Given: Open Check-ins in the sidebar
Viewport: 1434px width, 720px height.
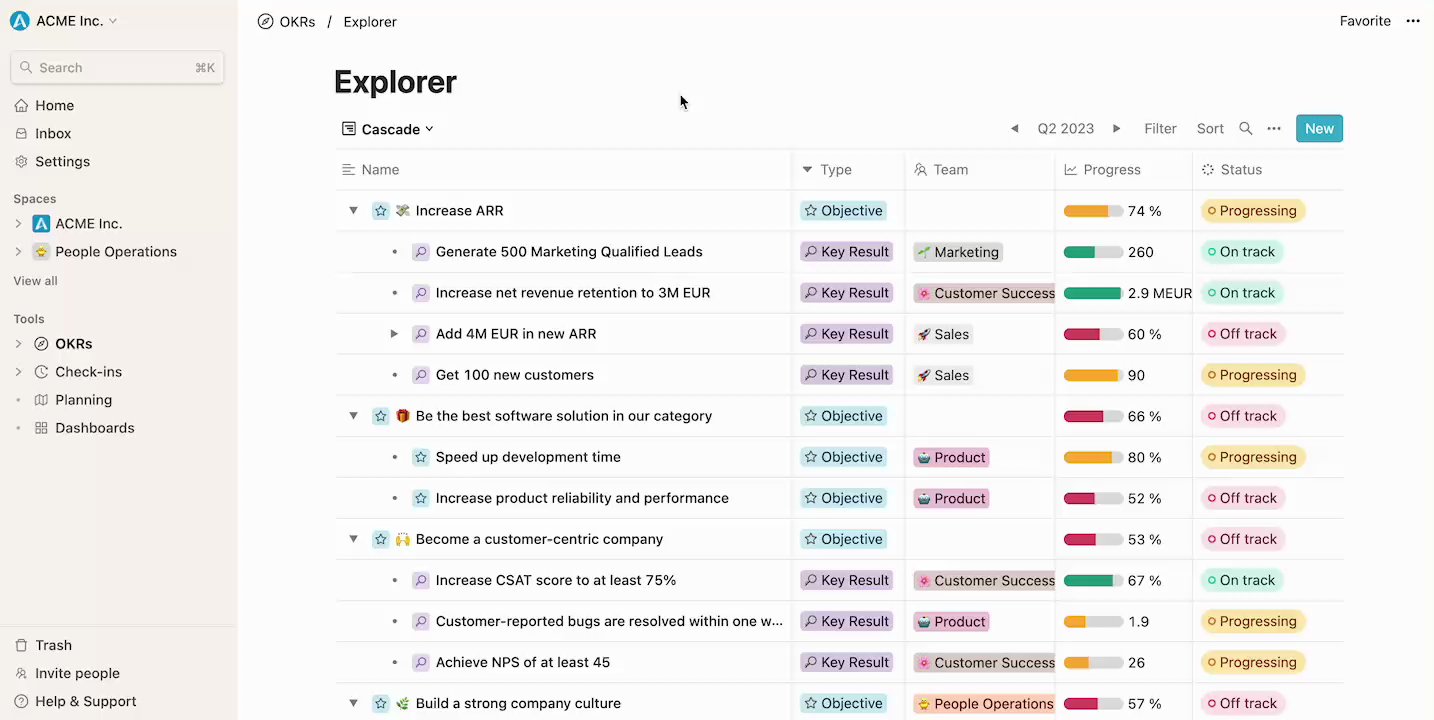Looking at the screenshot, I should tap(88, 372).
